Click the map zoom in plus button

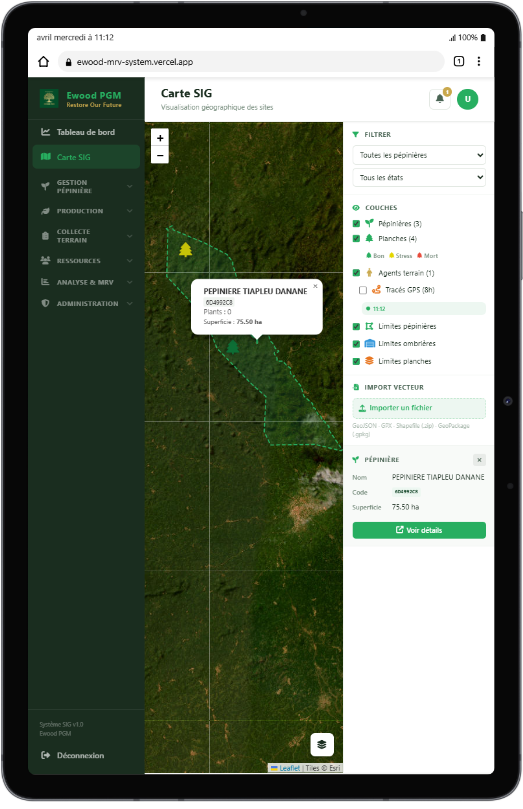[x=160, y=138]
